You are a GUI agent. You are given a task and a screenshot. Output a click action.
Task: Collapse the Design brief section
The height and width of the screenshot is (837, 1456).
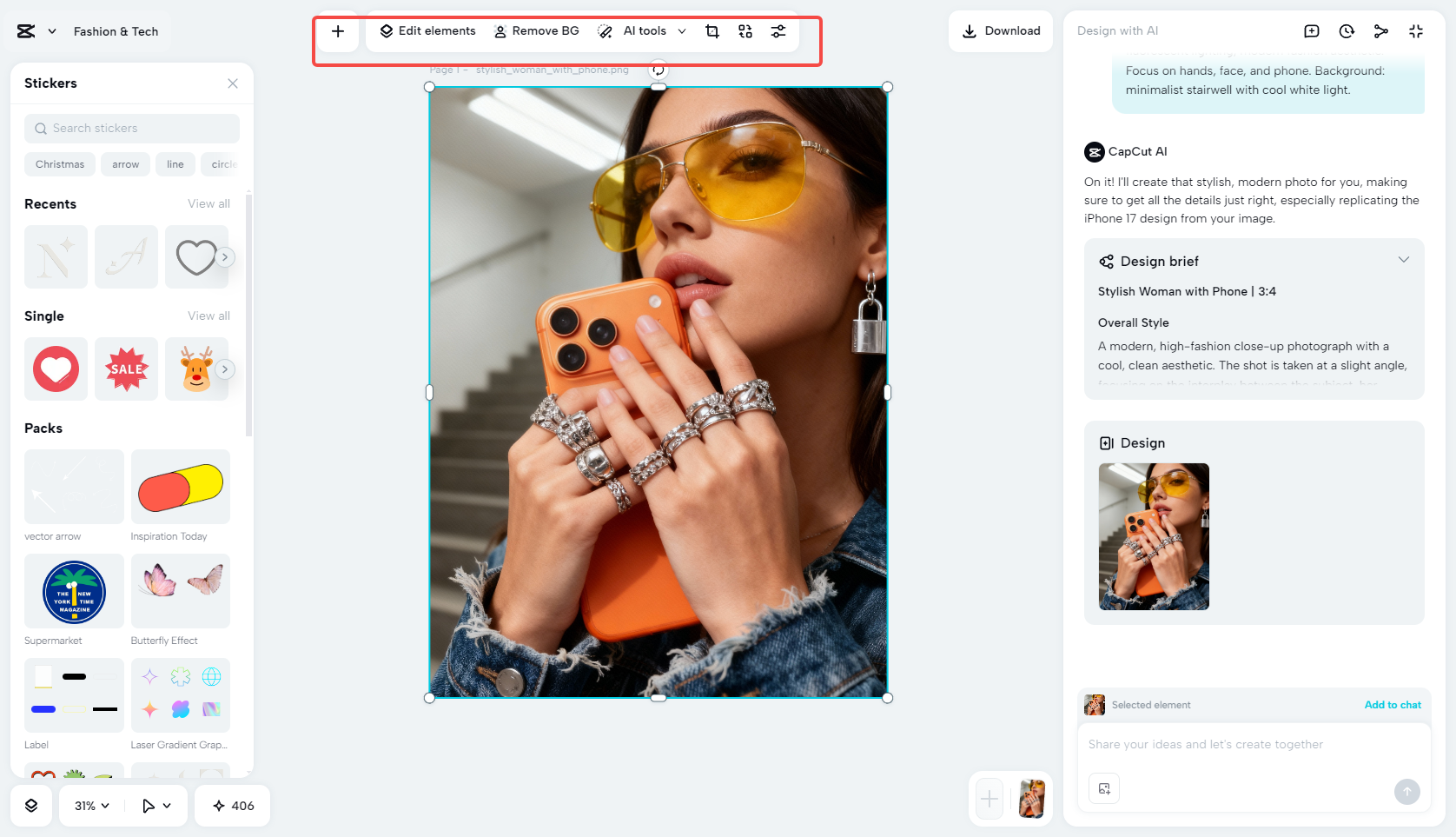tap(1405, 259)
